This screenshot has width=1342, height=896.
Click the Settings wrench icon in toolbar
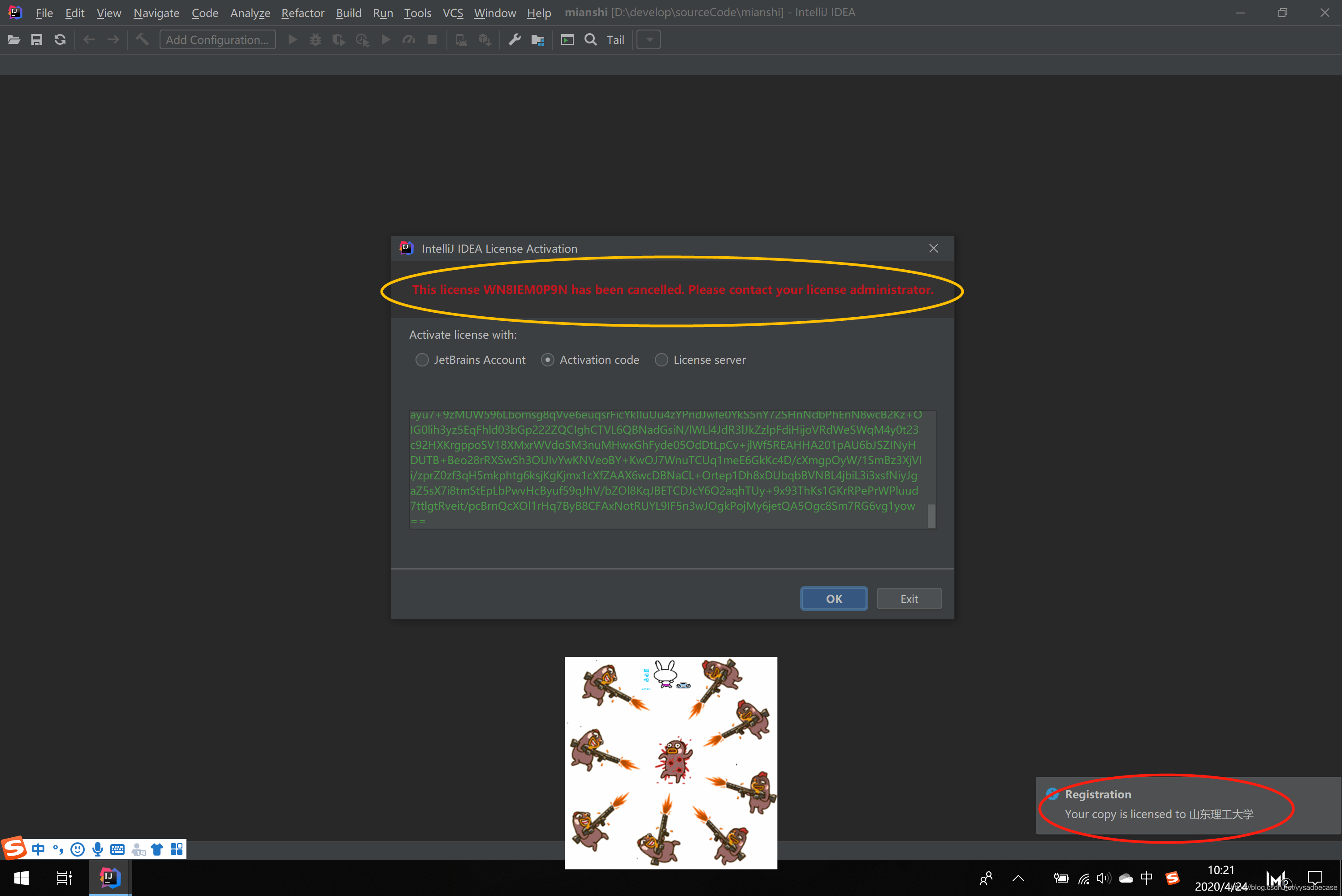pyautogui.click(x=514, y=40)
